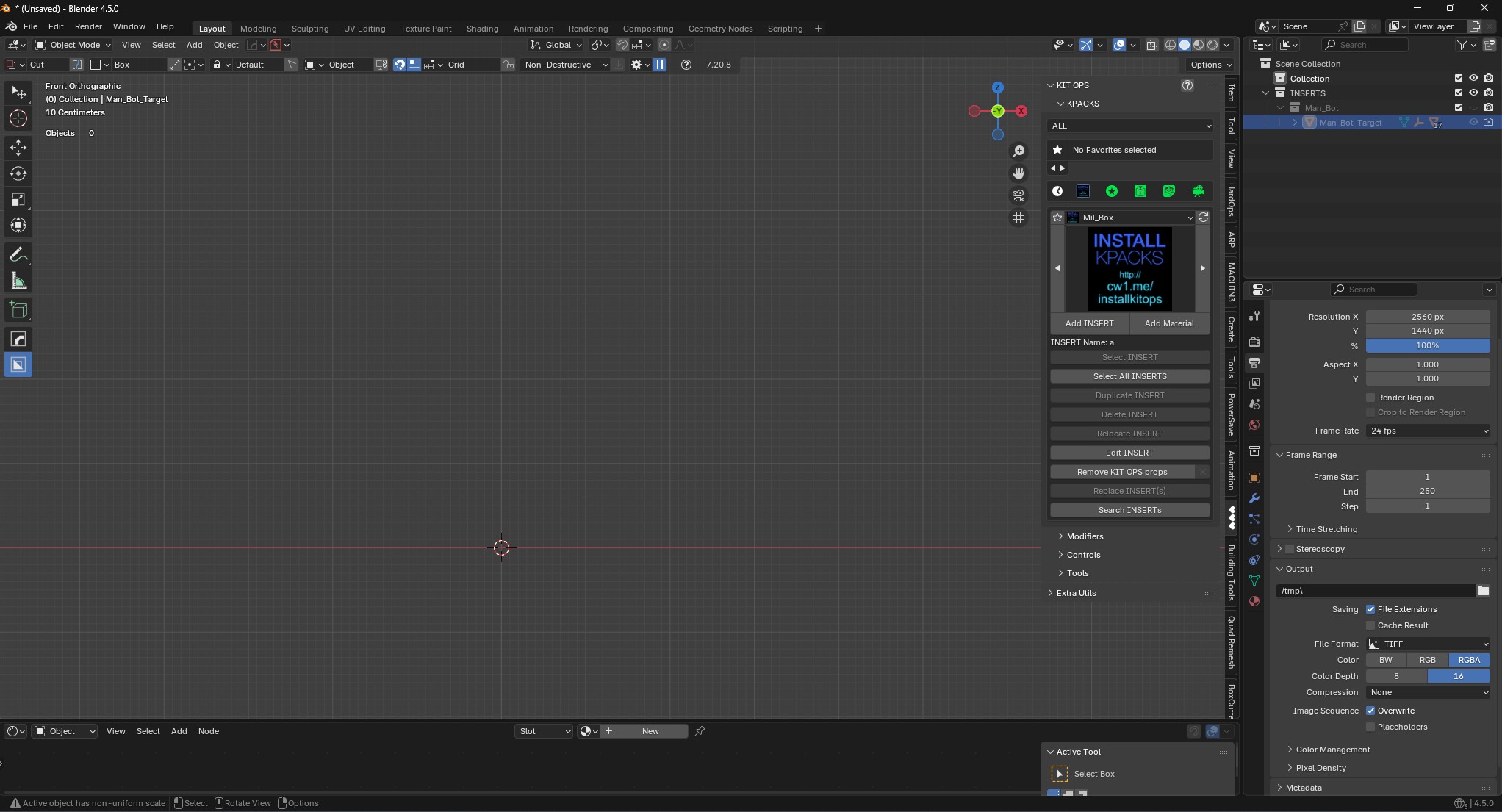Click the MiL_Box refresh icon

[x=1204, y=218]
